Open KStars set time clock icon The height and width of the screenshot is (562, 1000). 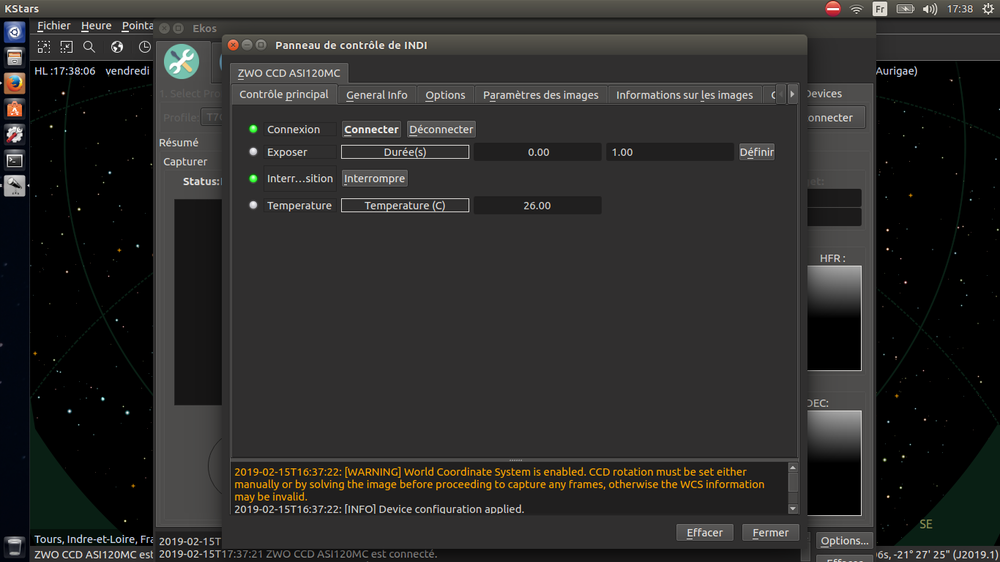145,47
